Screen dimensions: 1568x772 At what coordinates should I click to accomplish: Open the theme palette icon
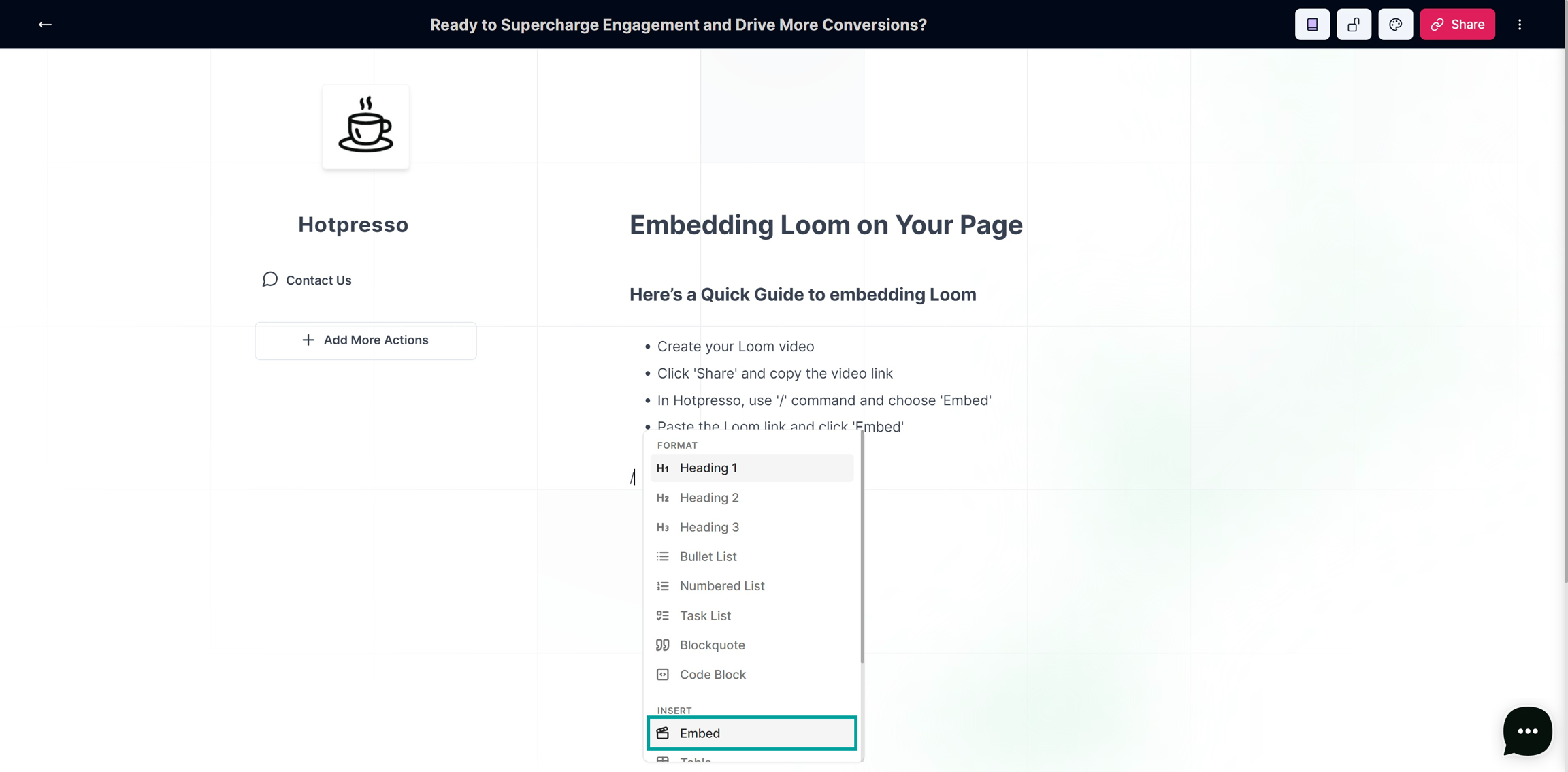tap(1395, 25)
